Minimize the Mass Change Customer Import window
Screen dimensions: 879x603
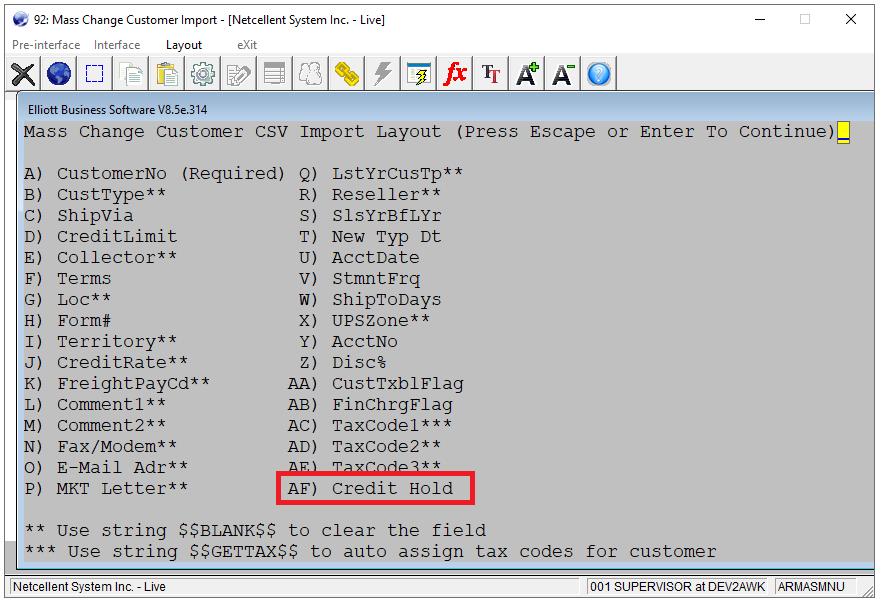pyautogui.click(x=760, y=20)
